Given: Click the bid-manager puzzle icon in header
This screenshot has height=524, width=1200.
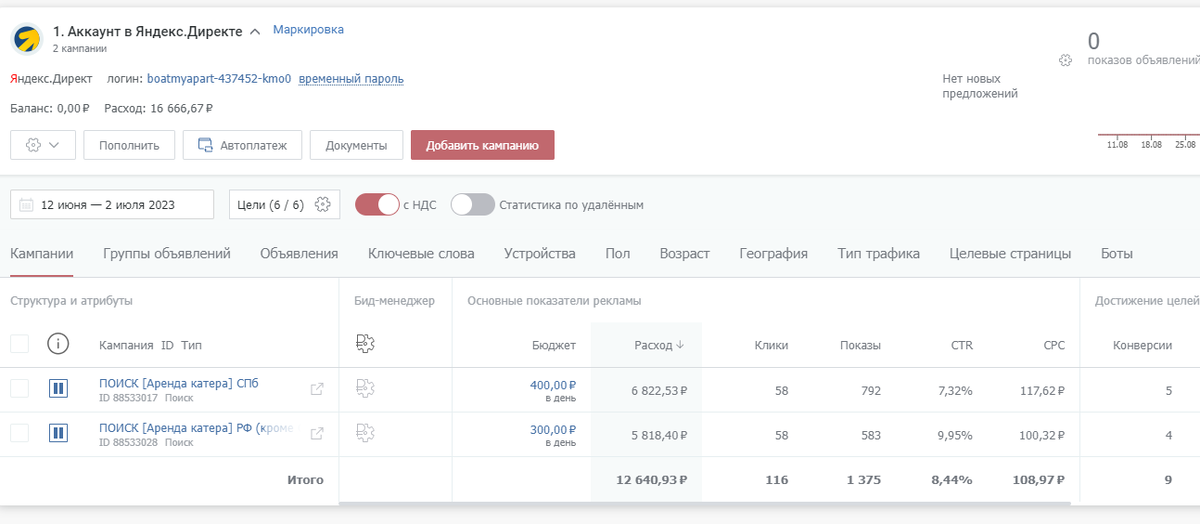Looking at the screenshot, I should (365, 344).
